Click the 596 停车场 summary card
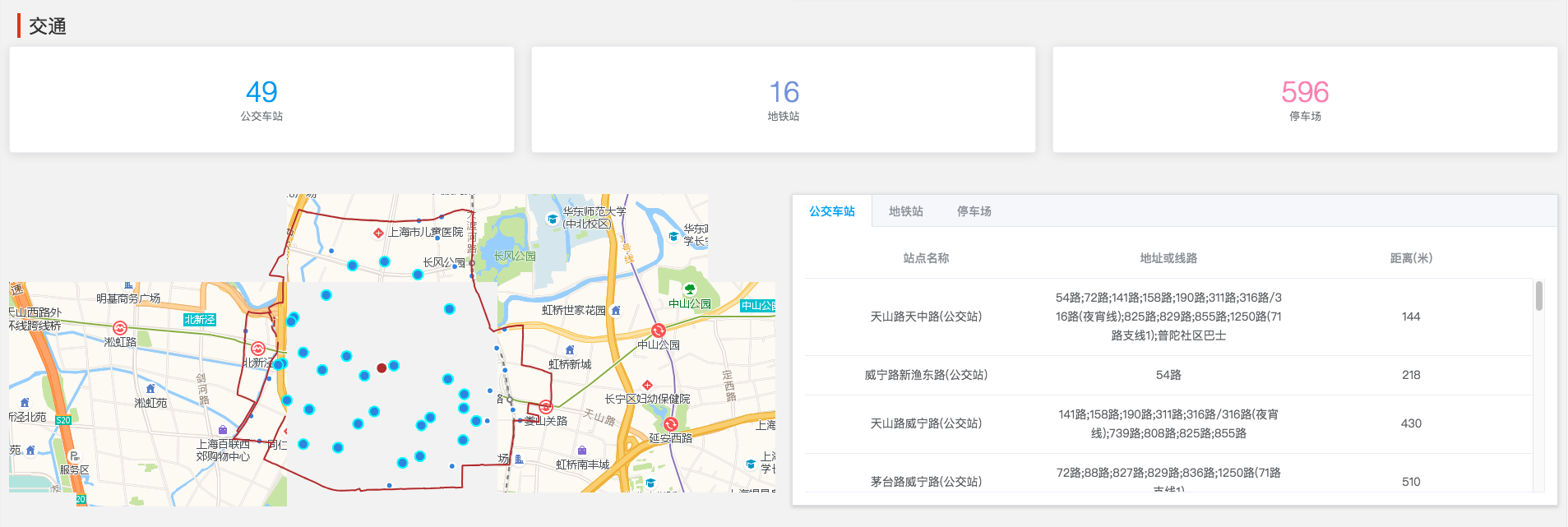This screenshot has width=1568, height=527. (1305, 99)
